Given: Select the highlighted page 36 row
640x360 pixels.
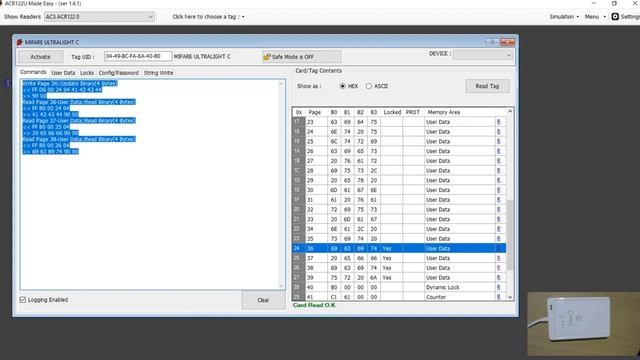Looking at the screenshot, I should pyautogui.click(x=399, y=248).
